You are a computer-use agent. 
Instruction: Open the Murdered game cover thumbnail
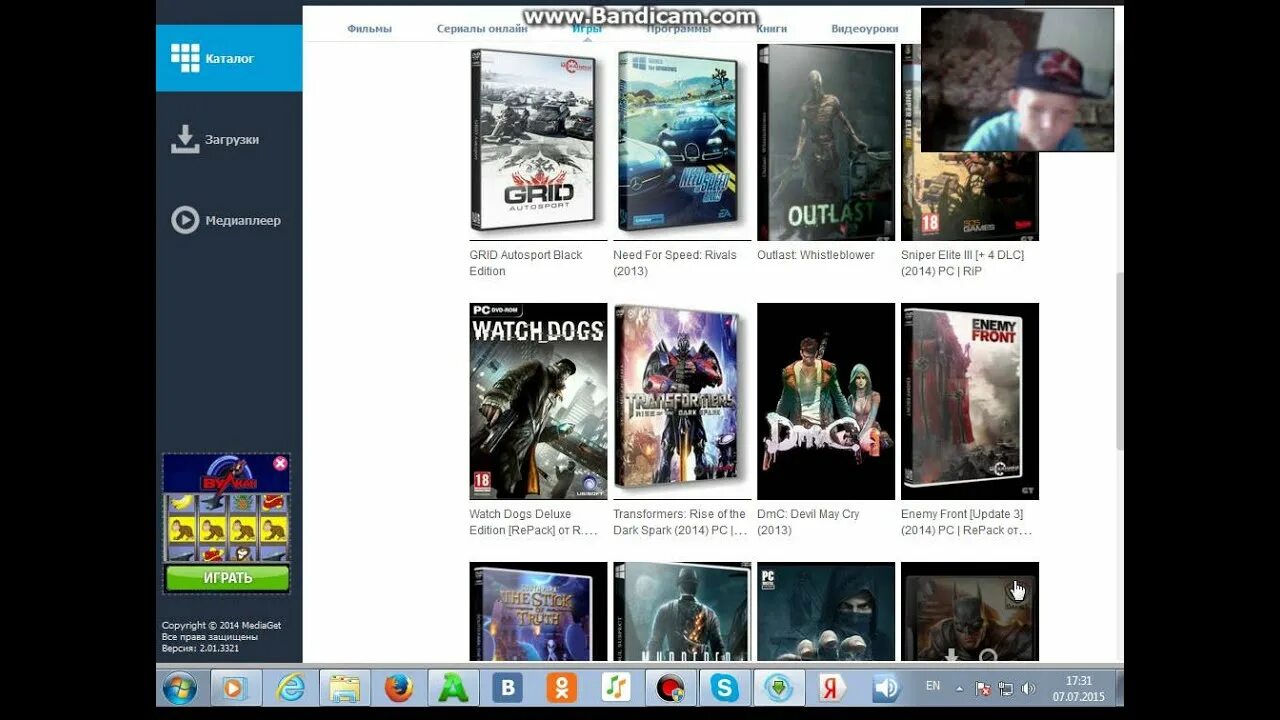coord(682,612)
